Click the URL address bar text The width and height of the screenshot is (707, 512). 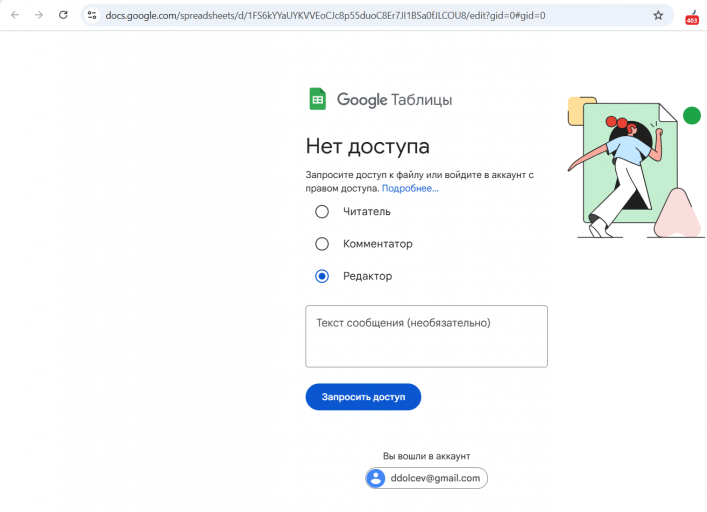click(x=325, y=15)
